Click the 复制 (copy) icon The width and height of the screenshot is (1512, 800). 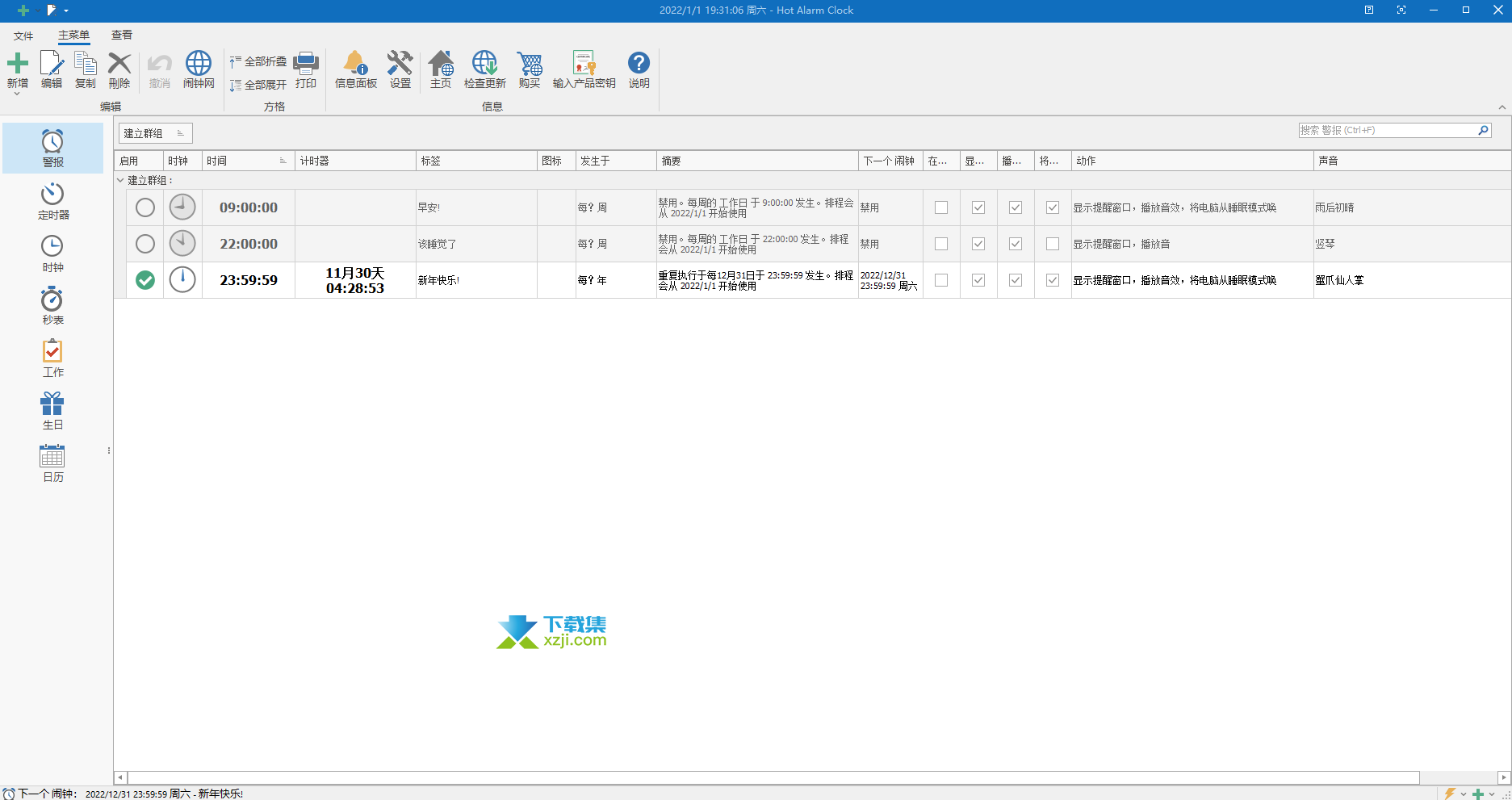86,63
